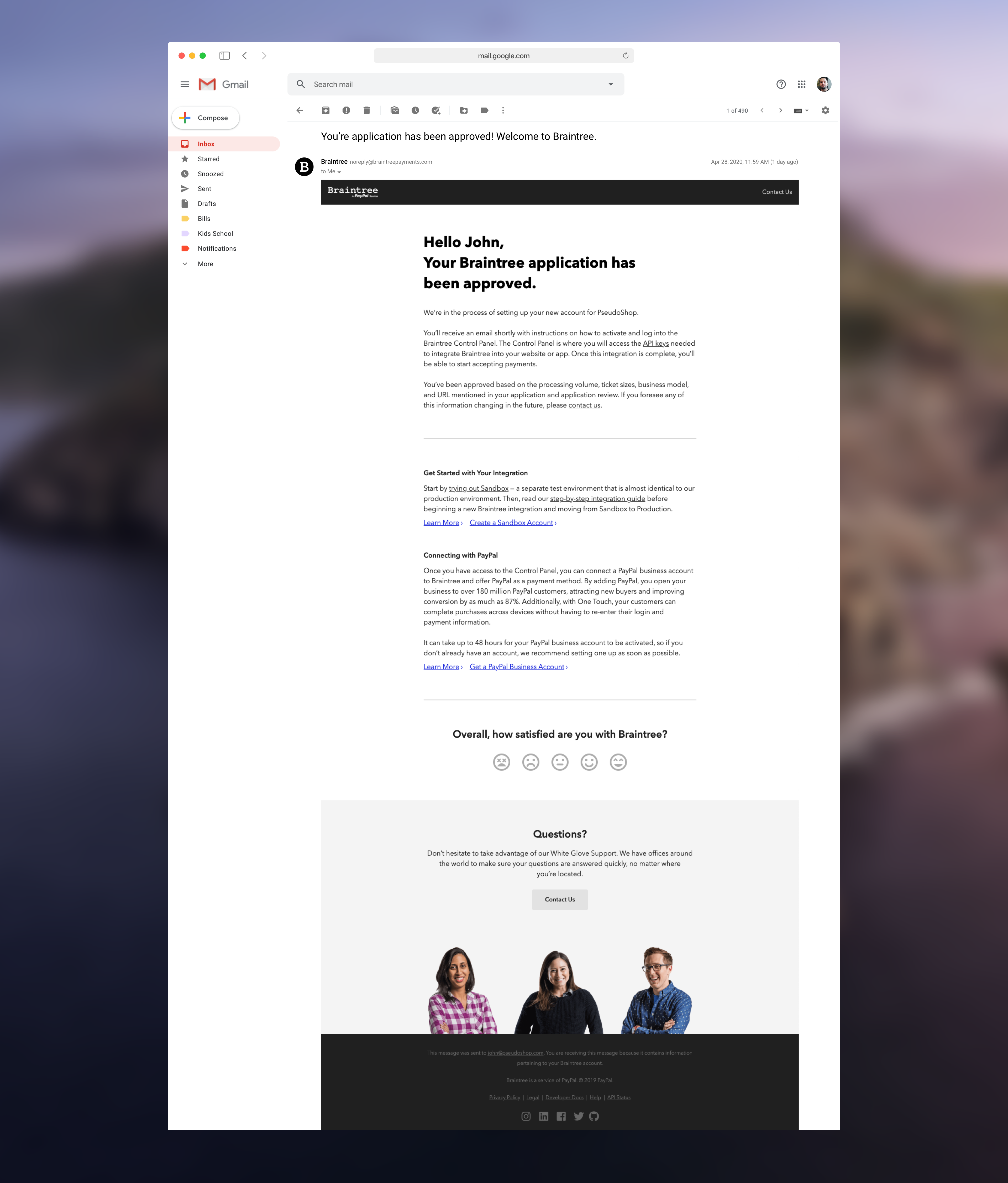
Task: Click the john@pseudoshop.com footer link
Action: (x=515, y=1053)
